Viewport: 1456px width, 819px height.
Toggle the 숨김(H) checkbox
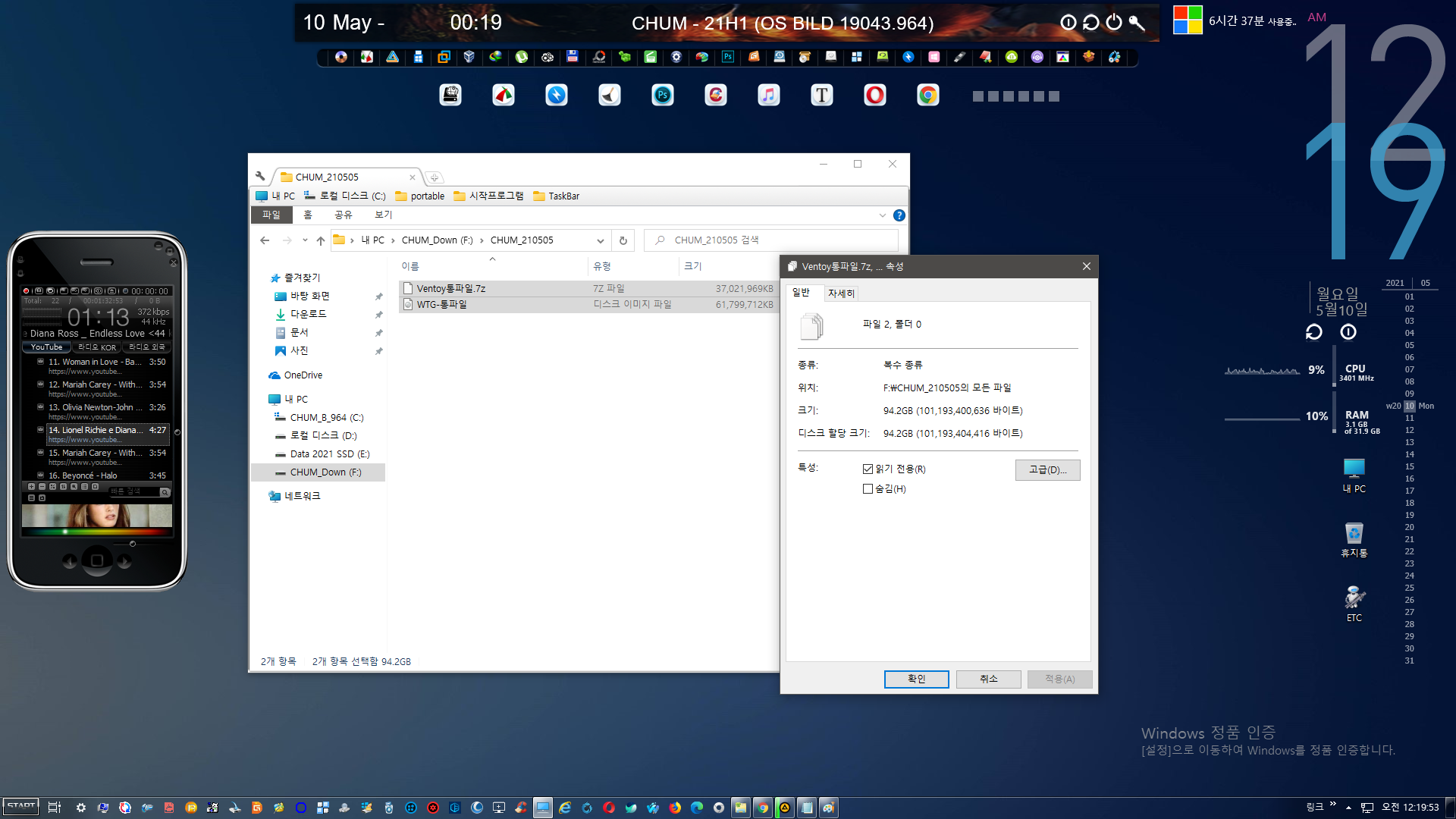(867, 489)
